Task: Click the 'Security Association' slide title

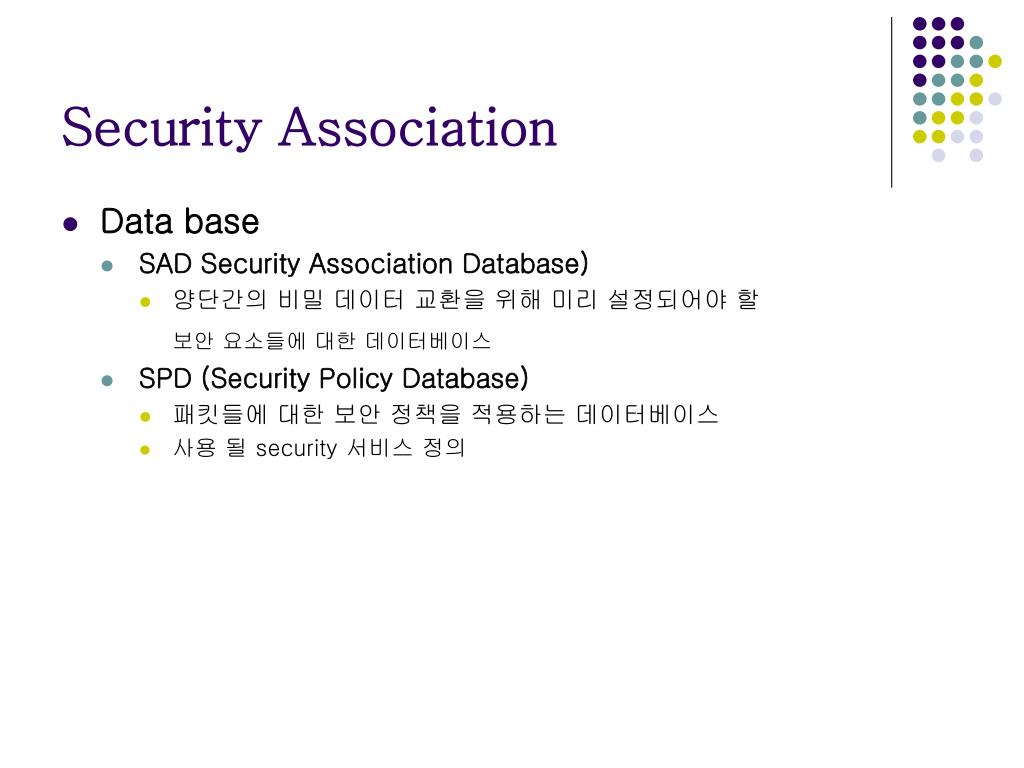Action: [x=309, y=127]
